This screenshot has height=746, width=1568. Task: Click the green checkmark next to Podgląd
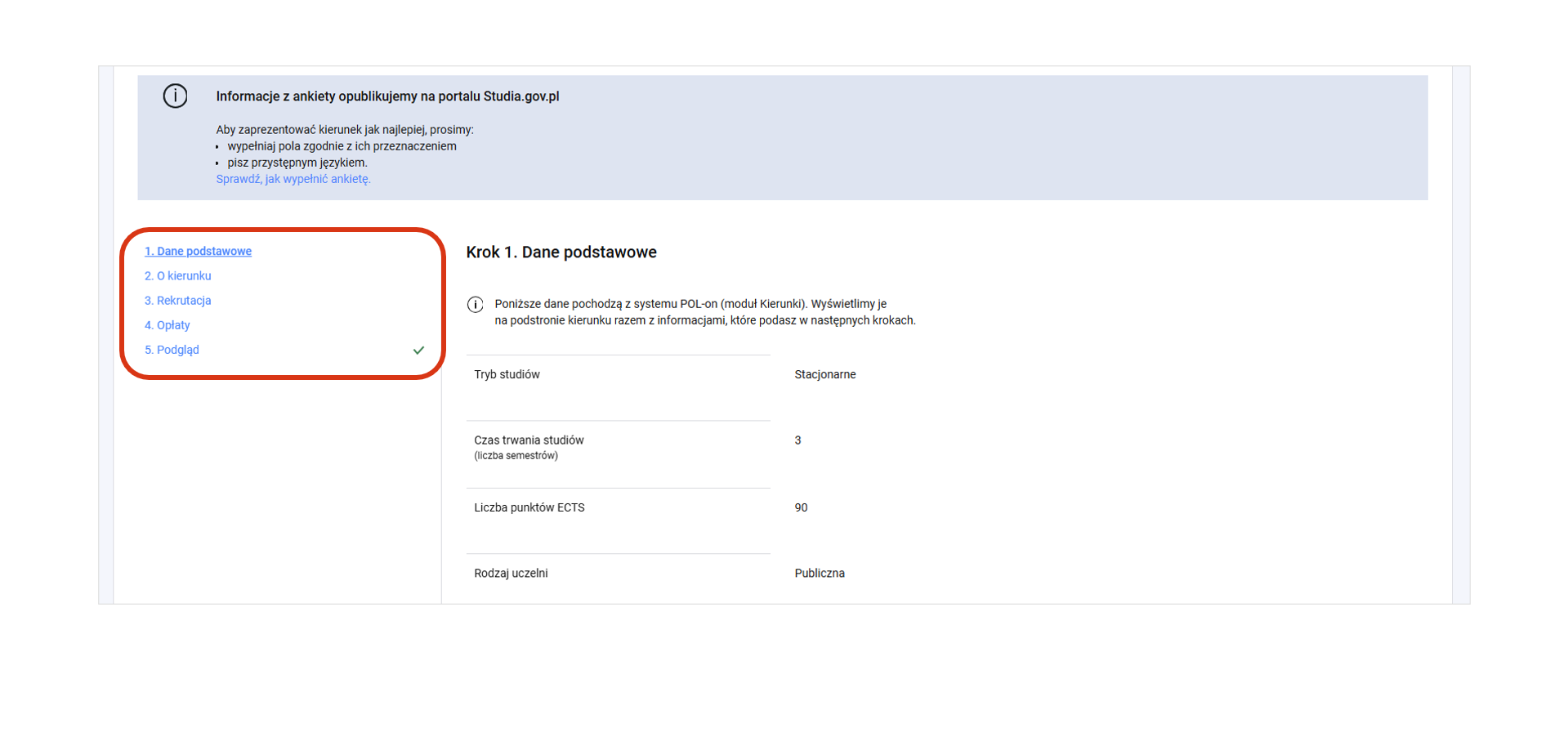418,351
